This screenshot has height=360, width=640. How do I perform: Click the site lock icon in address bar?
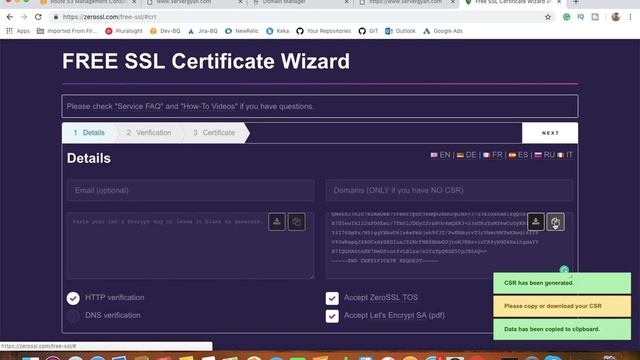(56, 17)
